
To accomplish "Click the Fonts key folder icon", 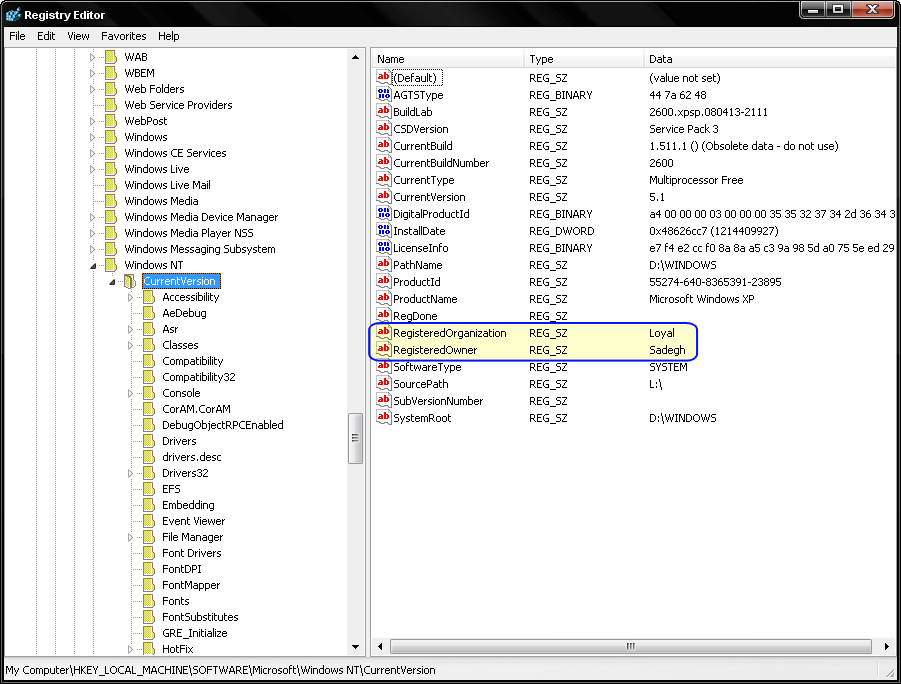I will (149, 601).
